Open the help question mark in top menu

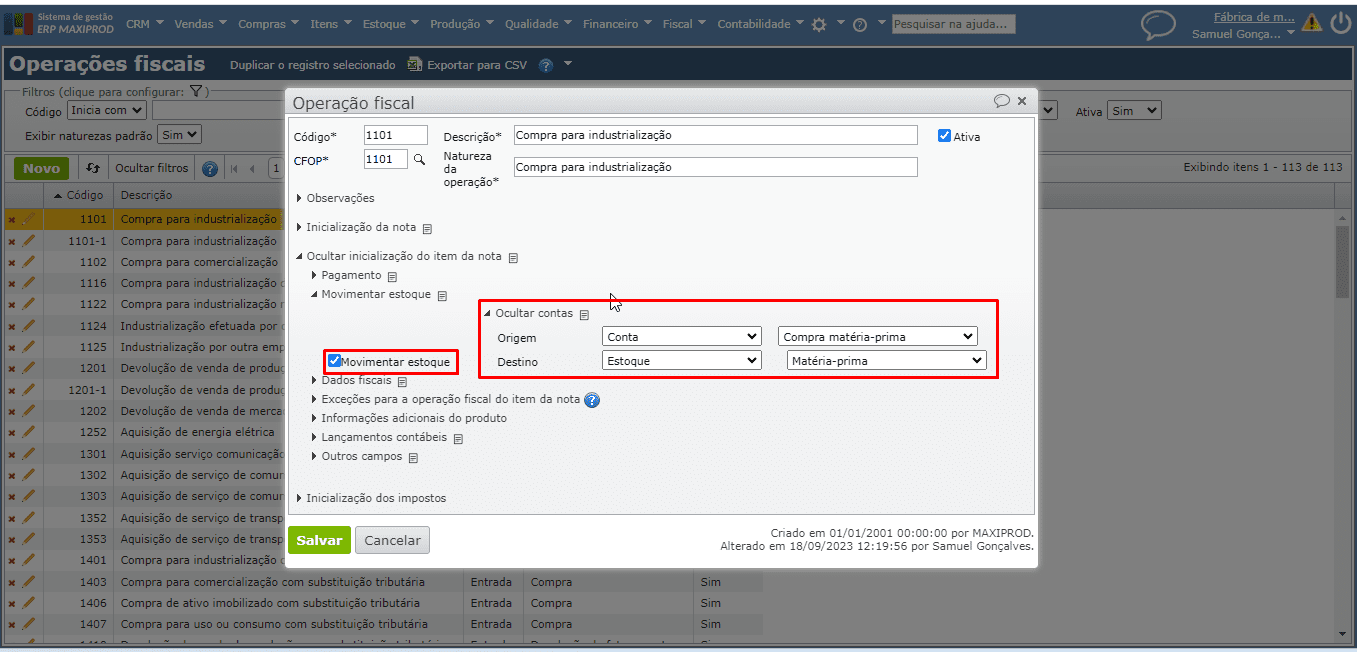tap(860, 25)
